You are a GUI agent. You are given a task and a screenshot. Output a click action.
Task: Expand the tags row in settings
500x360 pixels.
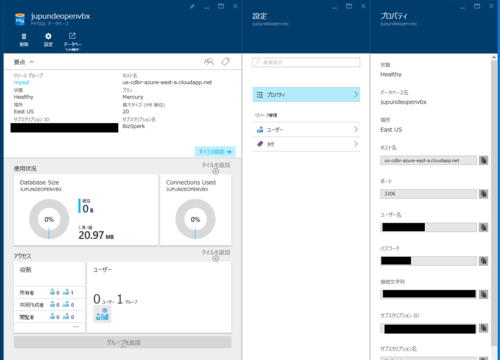tap(306, 144)
